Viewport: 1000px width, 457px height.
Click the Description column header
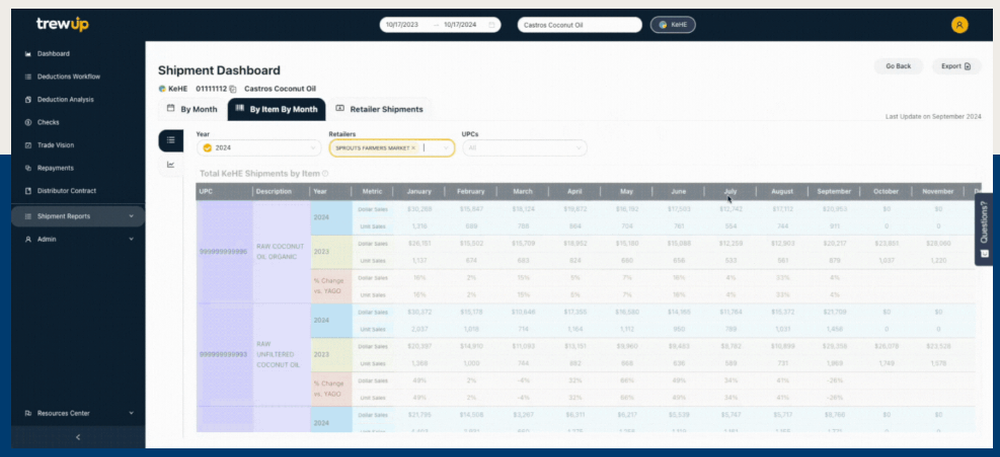point(281,191)
